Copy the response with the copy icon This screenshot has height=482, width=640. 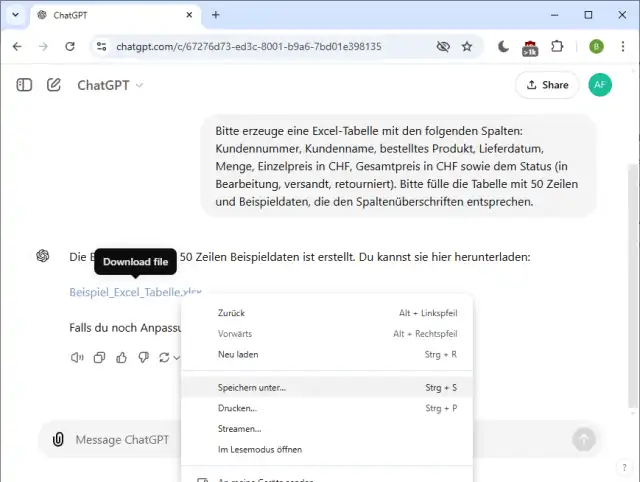(99, 358)
